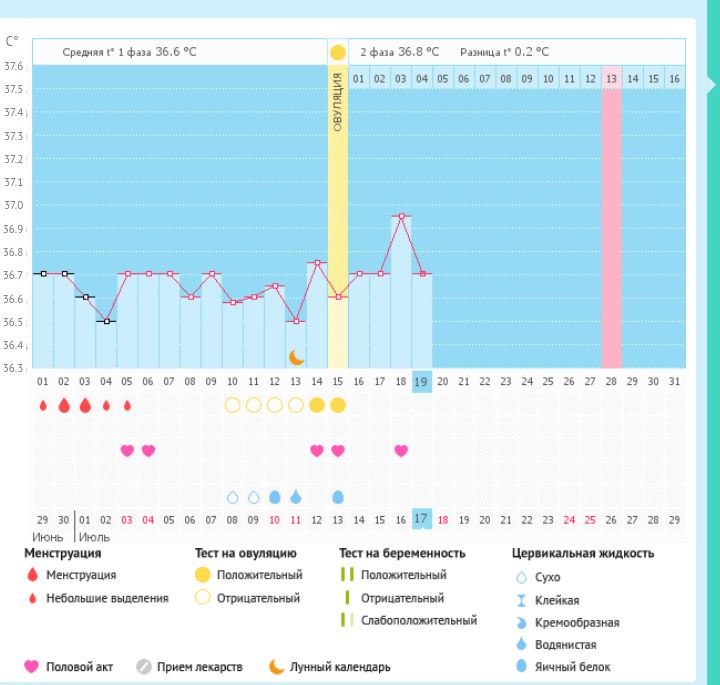Image resolution: width=720 pixels, height=685 pixels.
Task: Click the Клейкая cervical fluid legend icon
Action: click(x=521, y=599)
